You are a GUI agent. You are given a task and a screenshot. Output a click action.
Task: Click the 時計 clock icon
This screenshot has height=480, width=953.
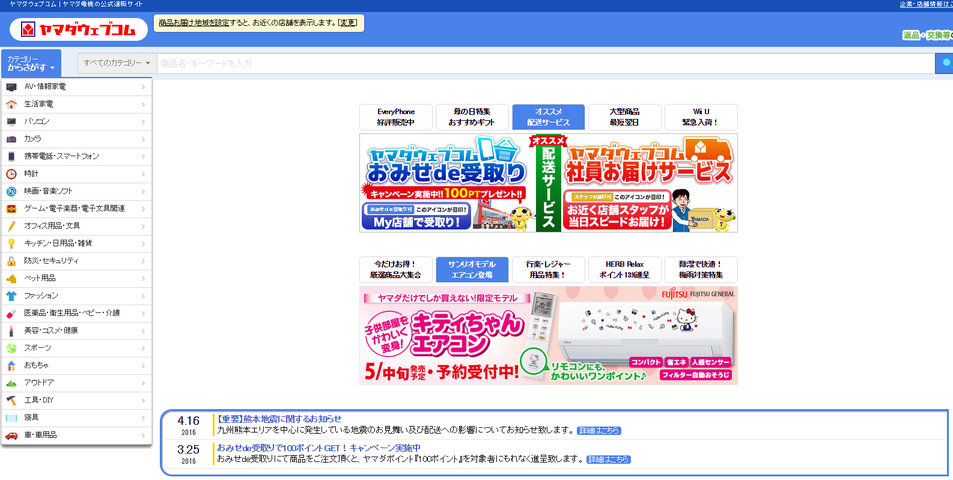click(11, 174)
